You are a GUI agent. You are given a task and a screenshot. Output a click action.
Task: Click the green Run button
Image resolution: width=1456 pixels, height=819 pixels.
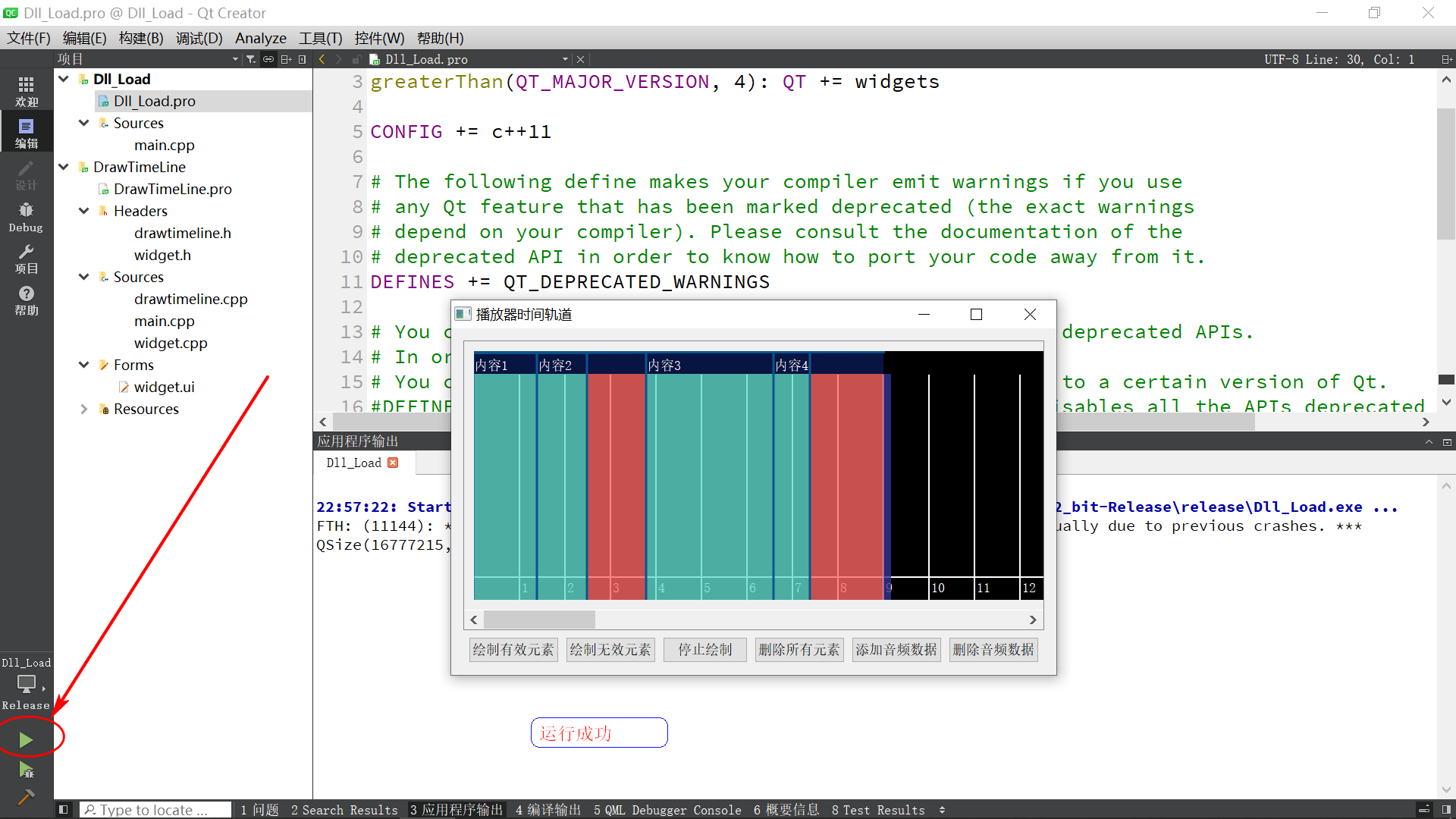[x=26, y=739]
